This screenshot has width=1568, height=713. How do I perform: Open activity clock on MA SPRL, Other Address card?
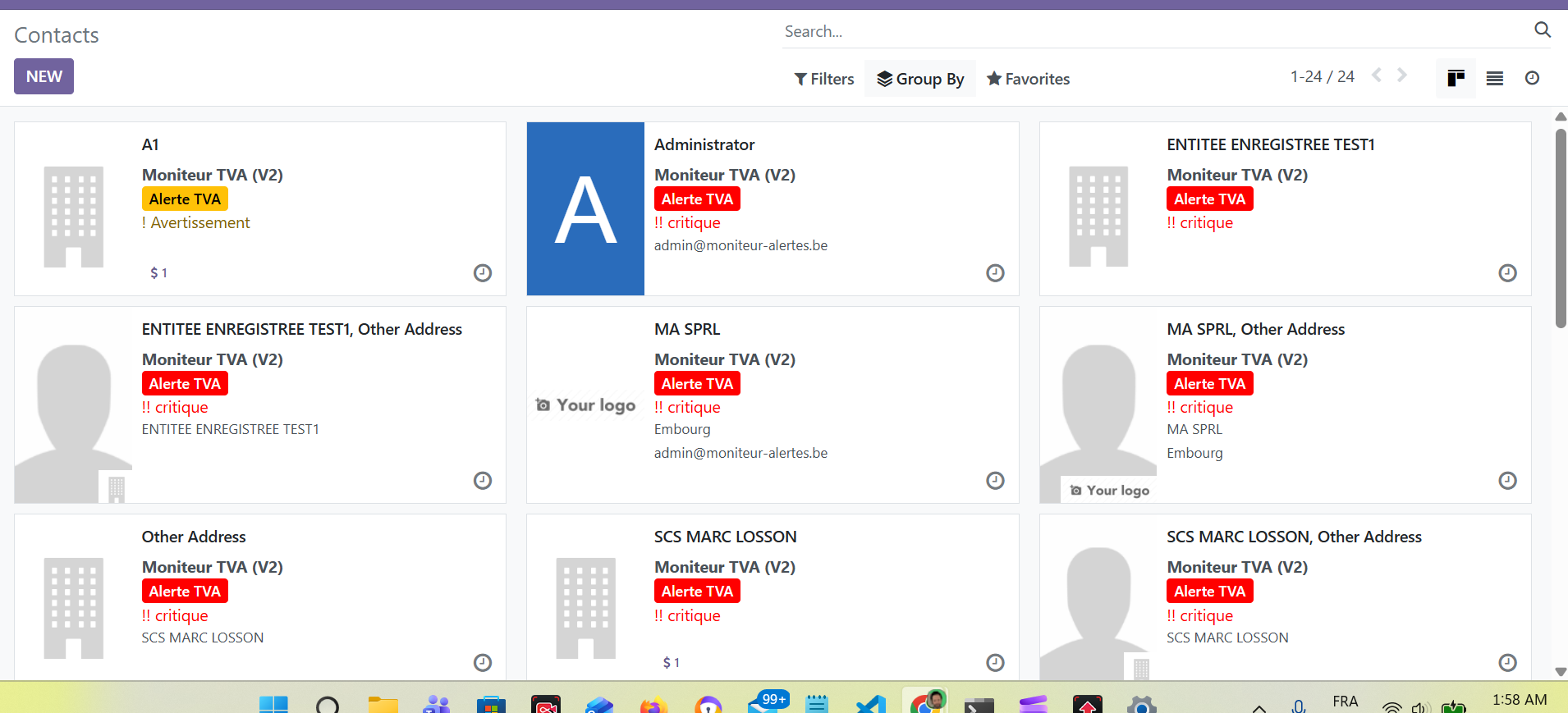(1507, 481)
